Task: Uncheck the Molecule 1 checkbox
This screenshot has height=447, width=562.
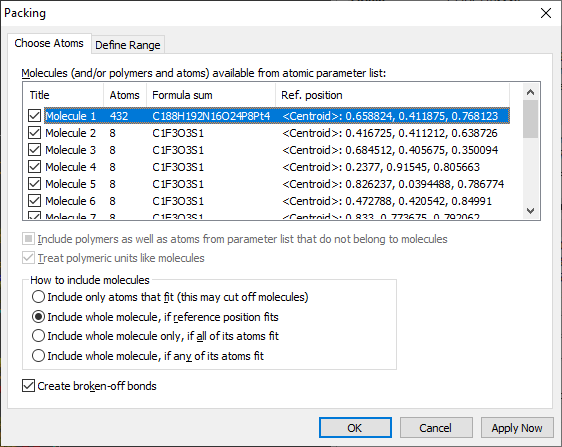Action: (x=34, y=116)
